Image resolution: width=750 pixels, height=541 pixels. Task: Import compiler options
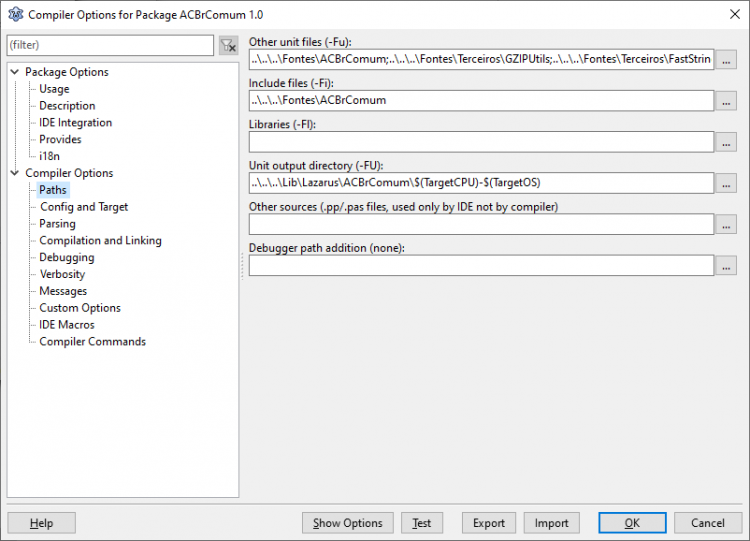pyautogui.click(x=551, y=523)
